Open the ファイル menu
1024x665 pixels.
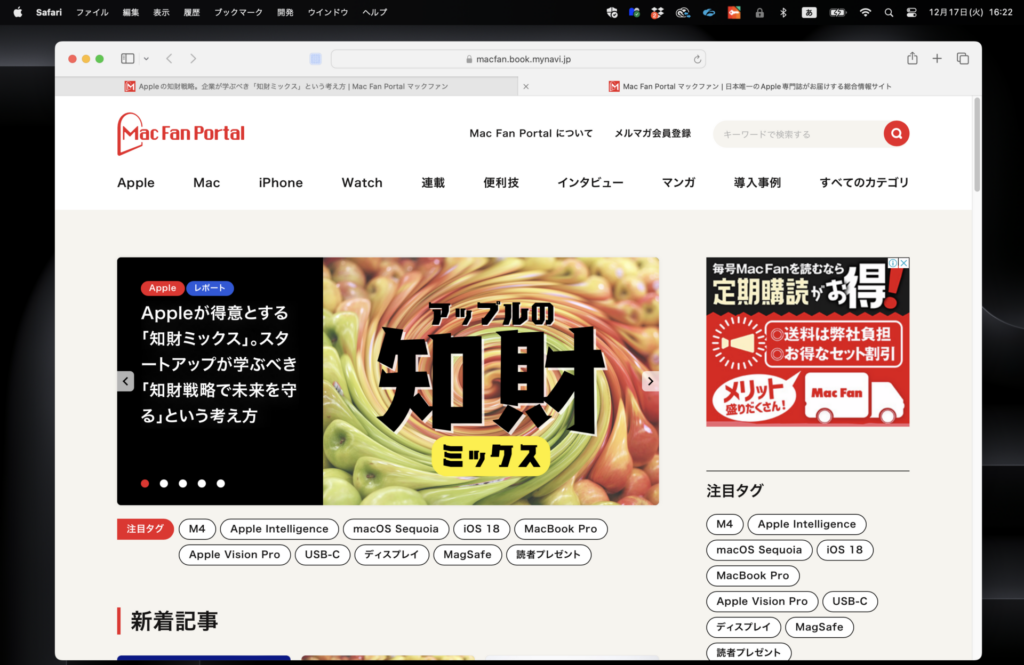pyautogui.click(x=92, y=12)
